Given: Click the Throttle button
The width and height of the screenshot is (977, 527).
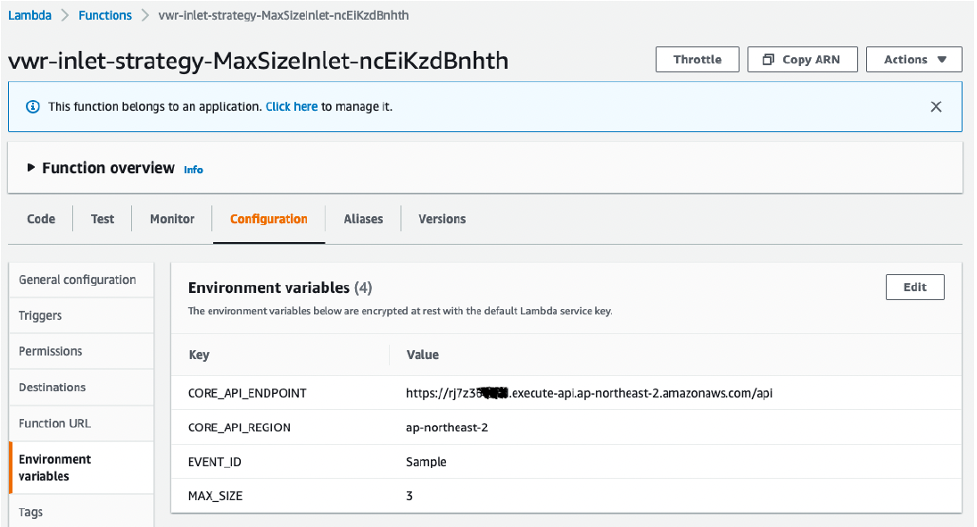Looking at the screenshot, I should click(697, 59).
